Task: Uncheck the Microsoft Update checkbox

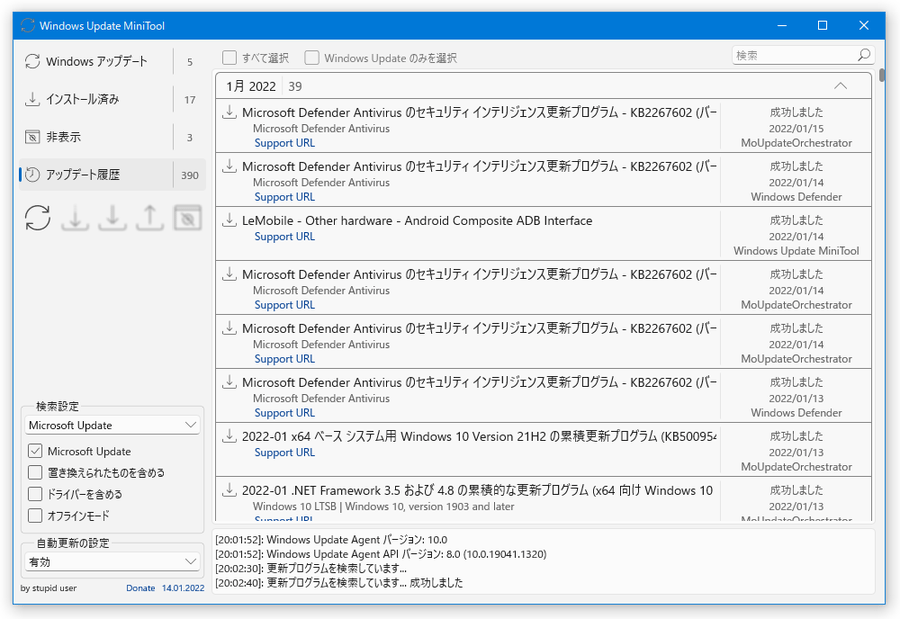Action: tap(35, 451)
